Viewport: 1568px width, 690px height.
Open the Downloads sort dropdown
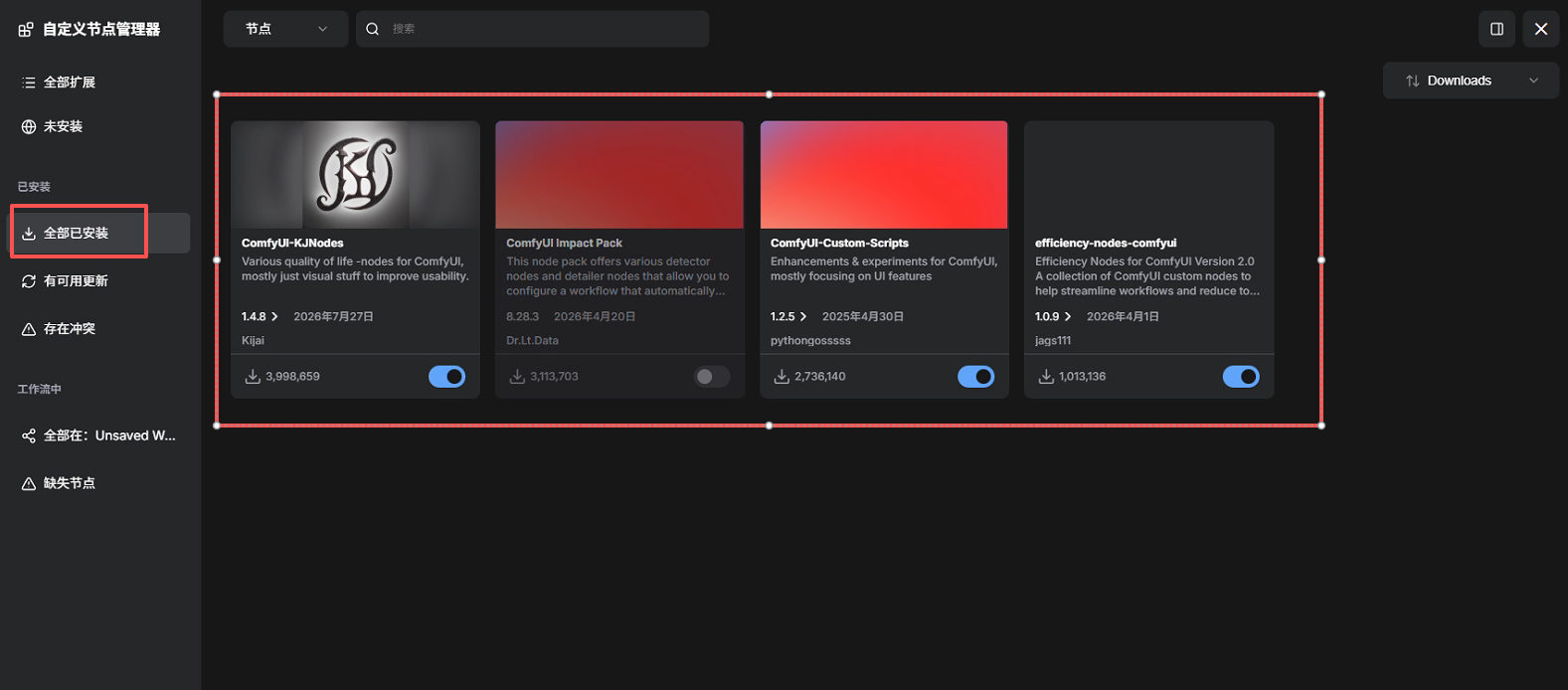click(x=1471, y=81)
